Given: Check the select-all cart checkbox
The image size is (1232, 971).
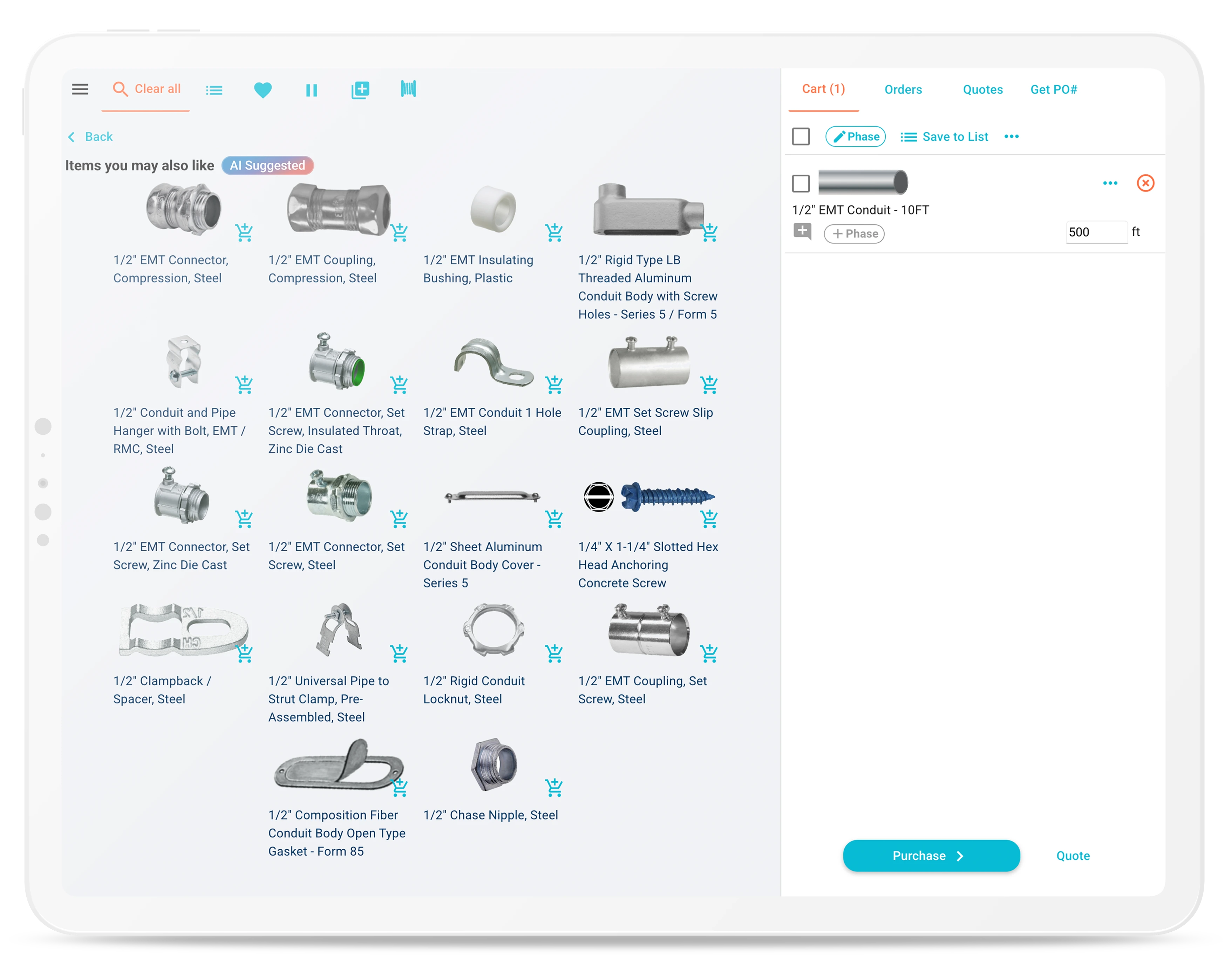Looking at the screenshot, I should [x=801, y=136].
